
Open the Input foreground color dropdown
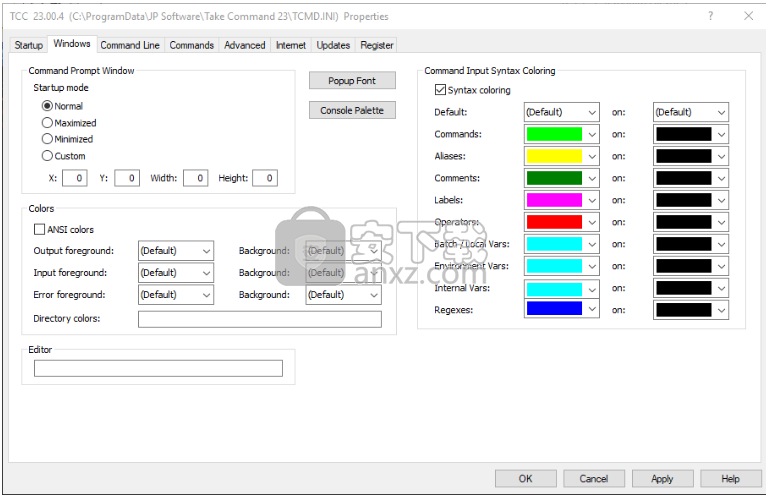tap(176, 273)
